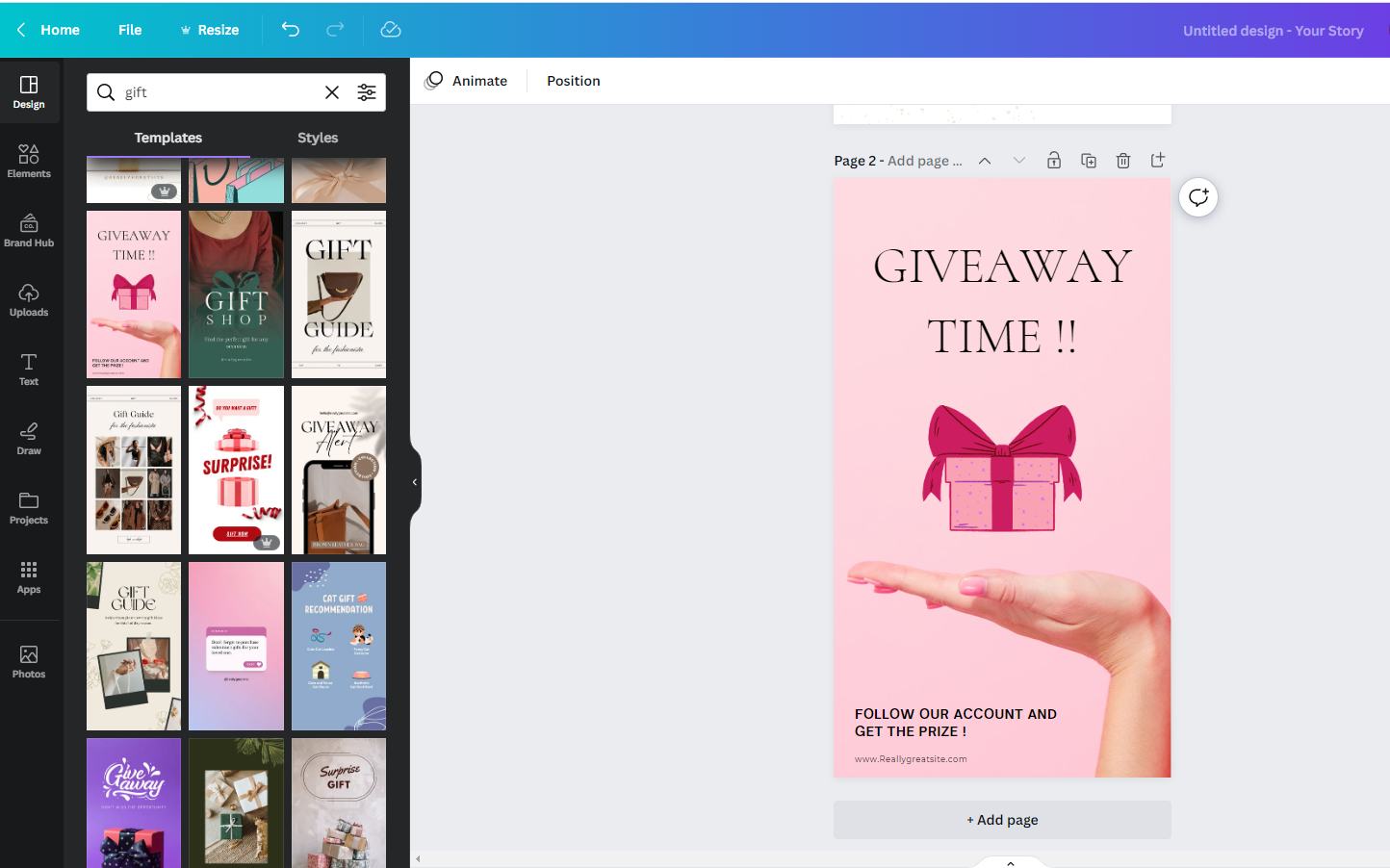Select the GIVEAWAY heading on canvas

[1002, 267]
